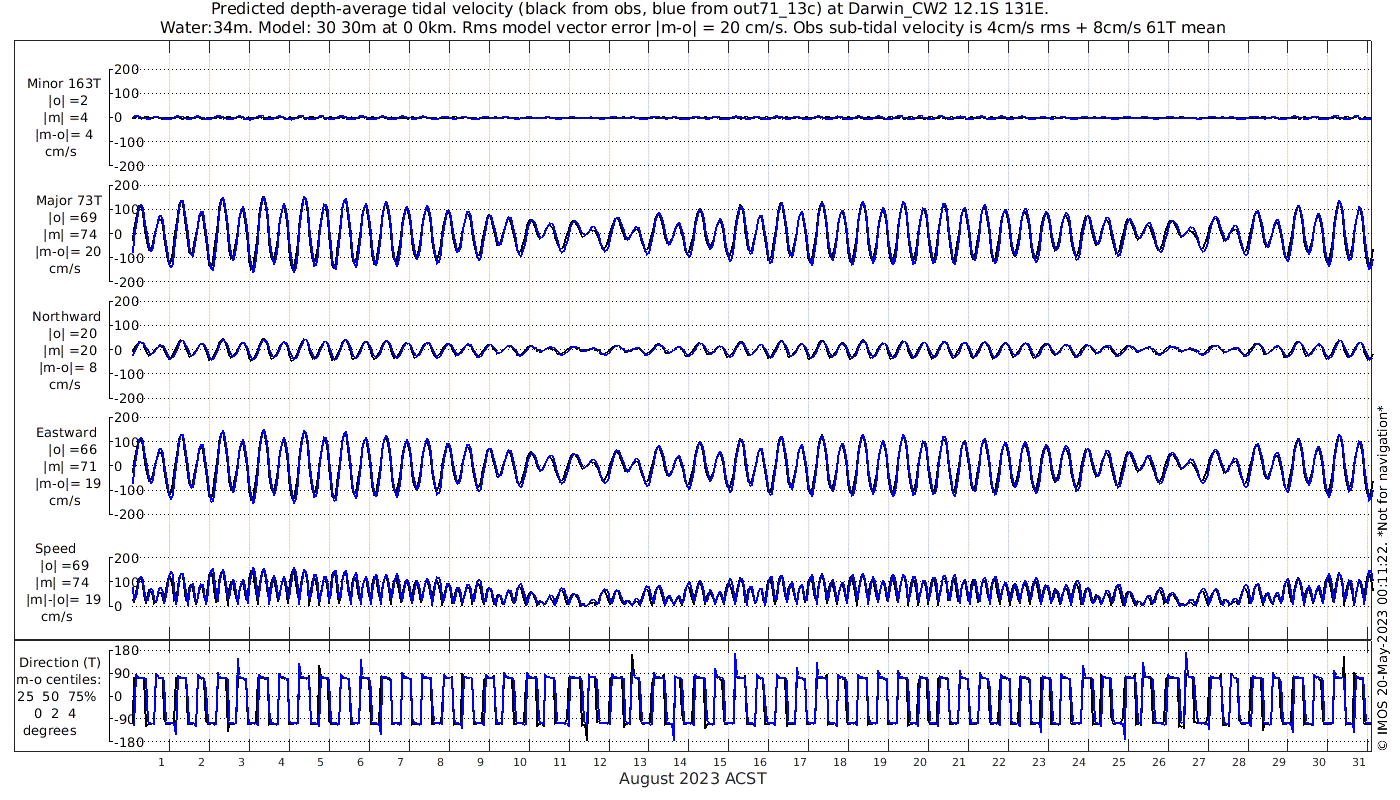Click day '8' on the date axis
This screenshot has height=800, width=1400.
pos(441,762)
